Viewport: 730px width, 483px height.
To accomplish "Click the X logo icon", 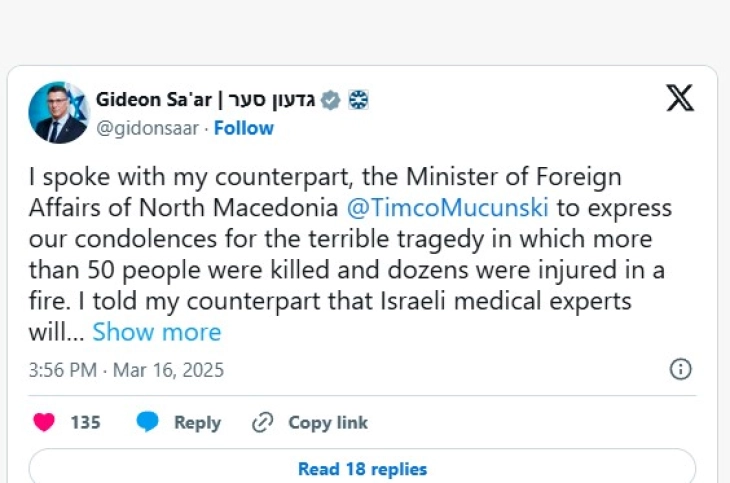I will click(680, 98).
